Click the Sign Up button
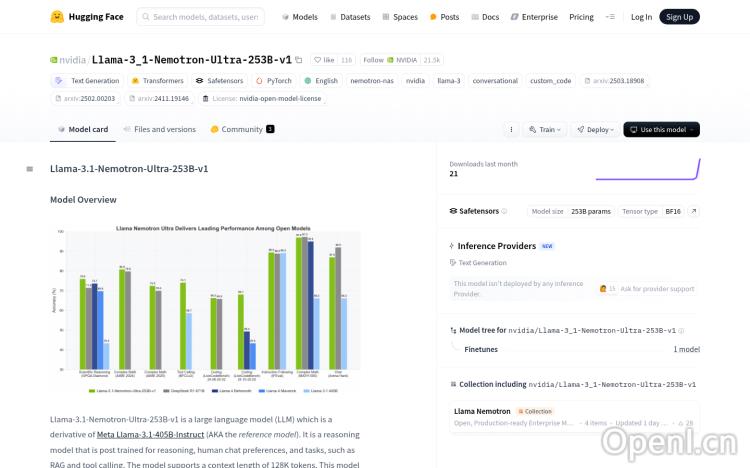The width and height of the screenshot is (750, 468). (679, 17)
